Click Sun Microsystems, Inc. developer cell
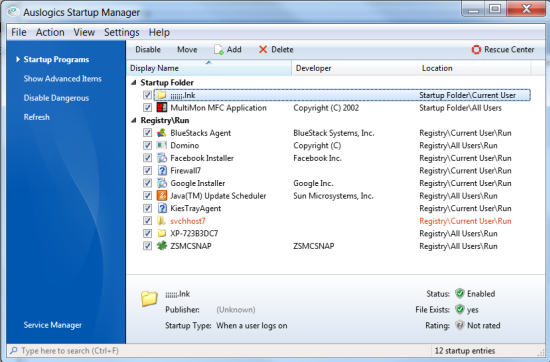The width and height of the screenshot is (550, 362). pyautogui.click(x=333, y=196)
